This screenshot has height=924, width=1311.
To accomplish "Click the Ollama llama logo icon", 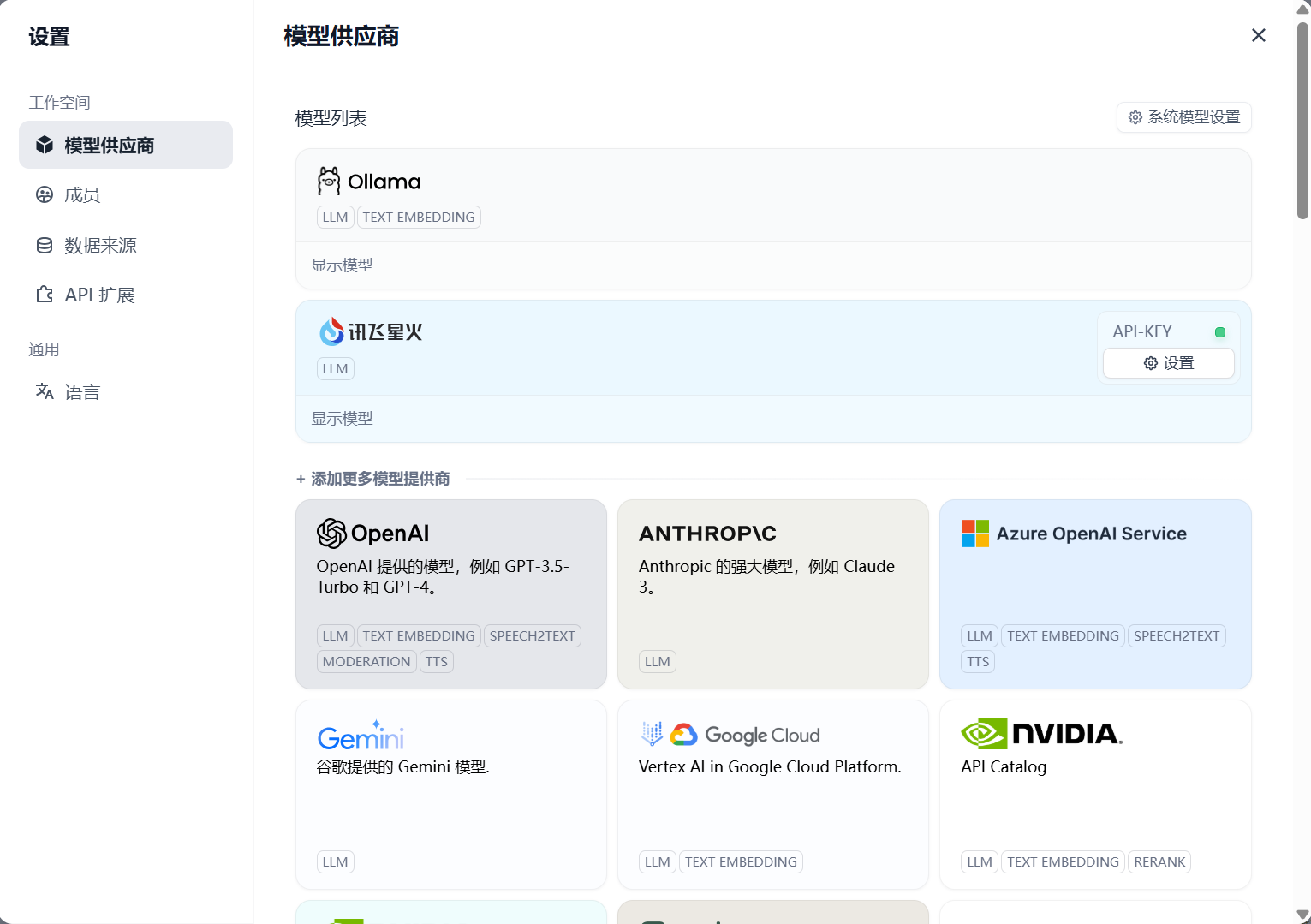I will pos(329,182).
